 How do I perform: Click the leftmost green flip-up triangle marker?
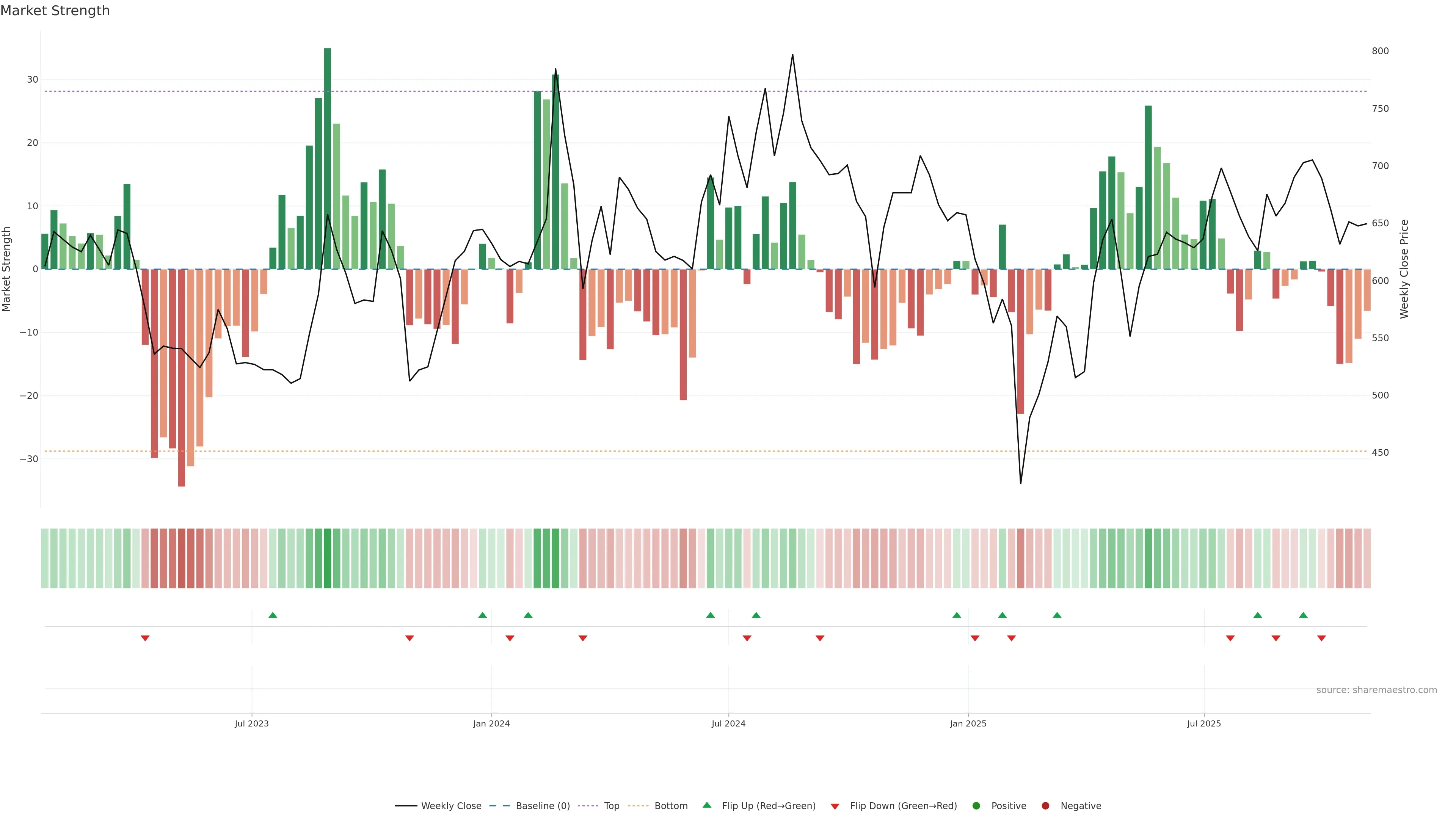pos(273,615)
